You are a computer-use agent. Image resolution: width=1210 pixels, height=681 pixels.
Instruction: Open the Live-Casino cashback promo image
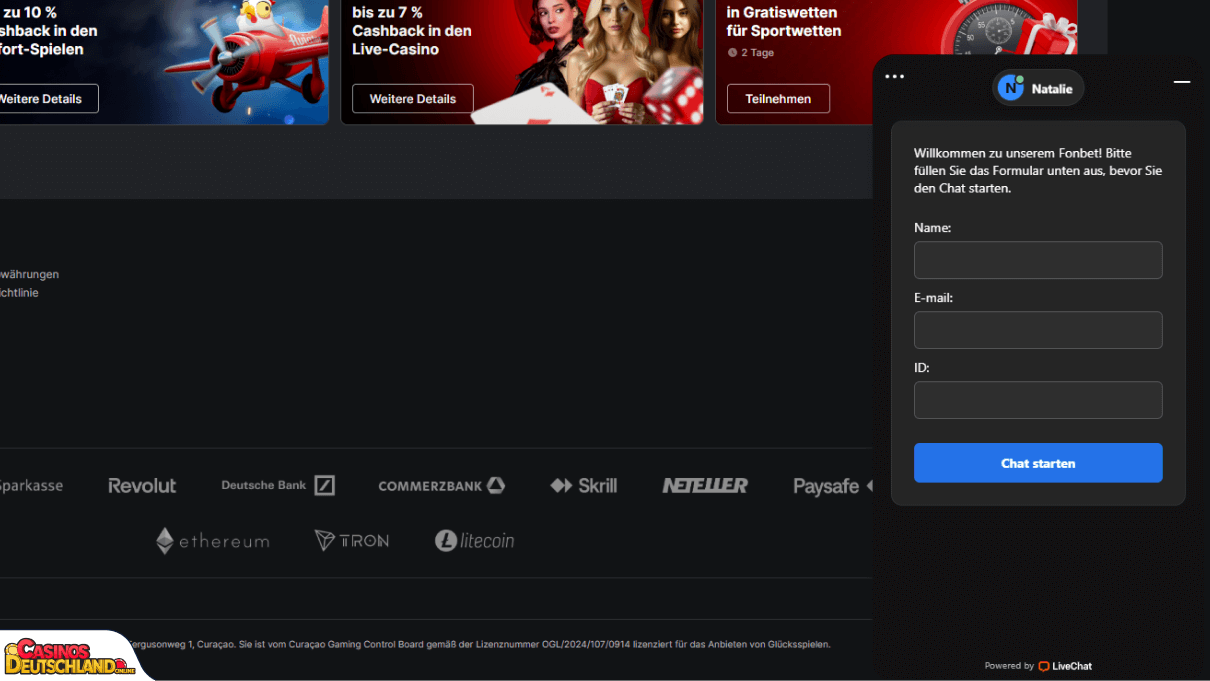pos(522,62)
